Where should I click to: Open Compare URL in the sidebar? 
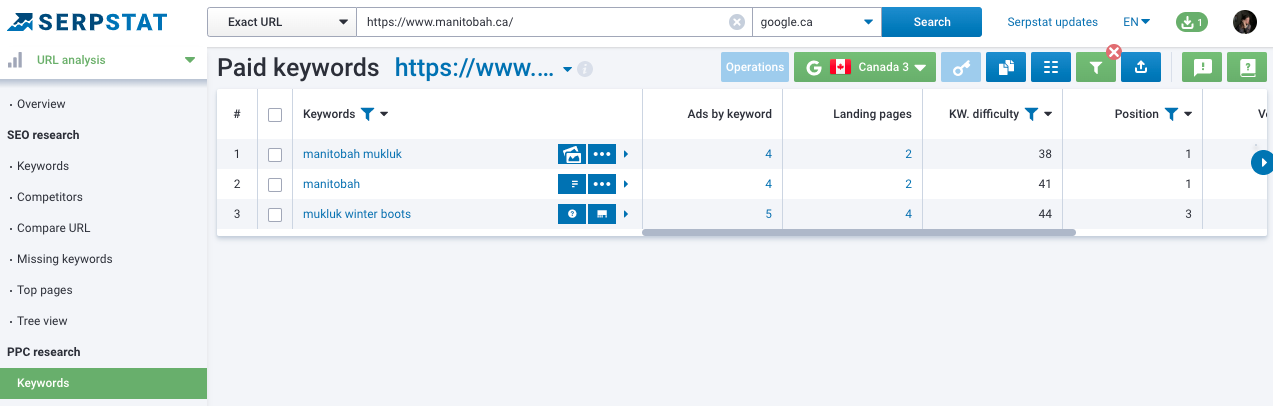[53, 228]
